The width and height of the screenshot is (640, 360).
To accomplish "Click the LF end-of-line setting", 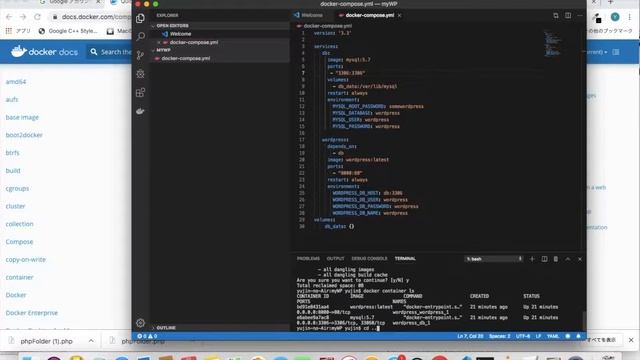I will pos(538,336).
